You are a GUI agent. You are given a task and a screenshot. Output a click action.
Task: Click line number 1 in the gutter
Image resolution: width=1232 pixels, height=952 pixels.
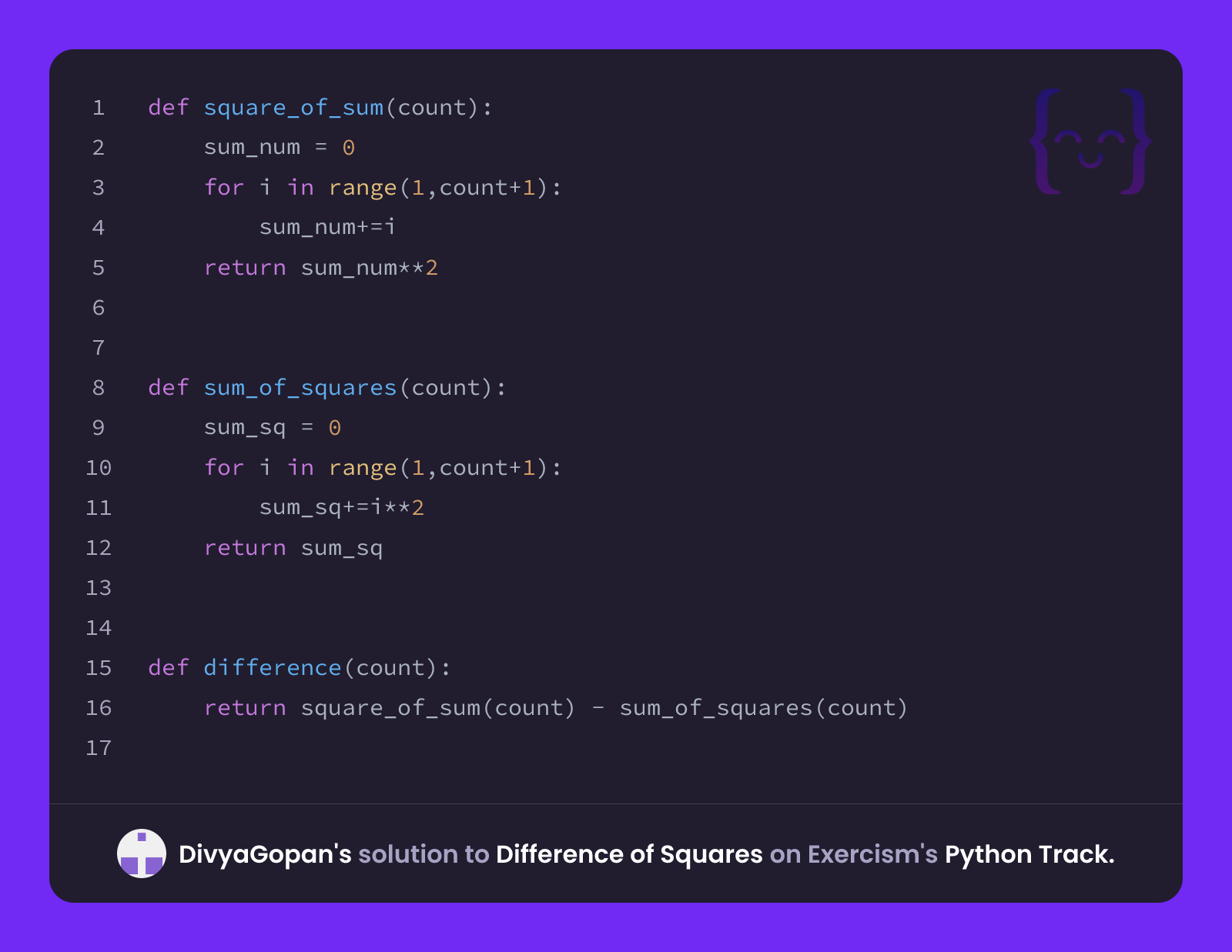click(99, 108)
